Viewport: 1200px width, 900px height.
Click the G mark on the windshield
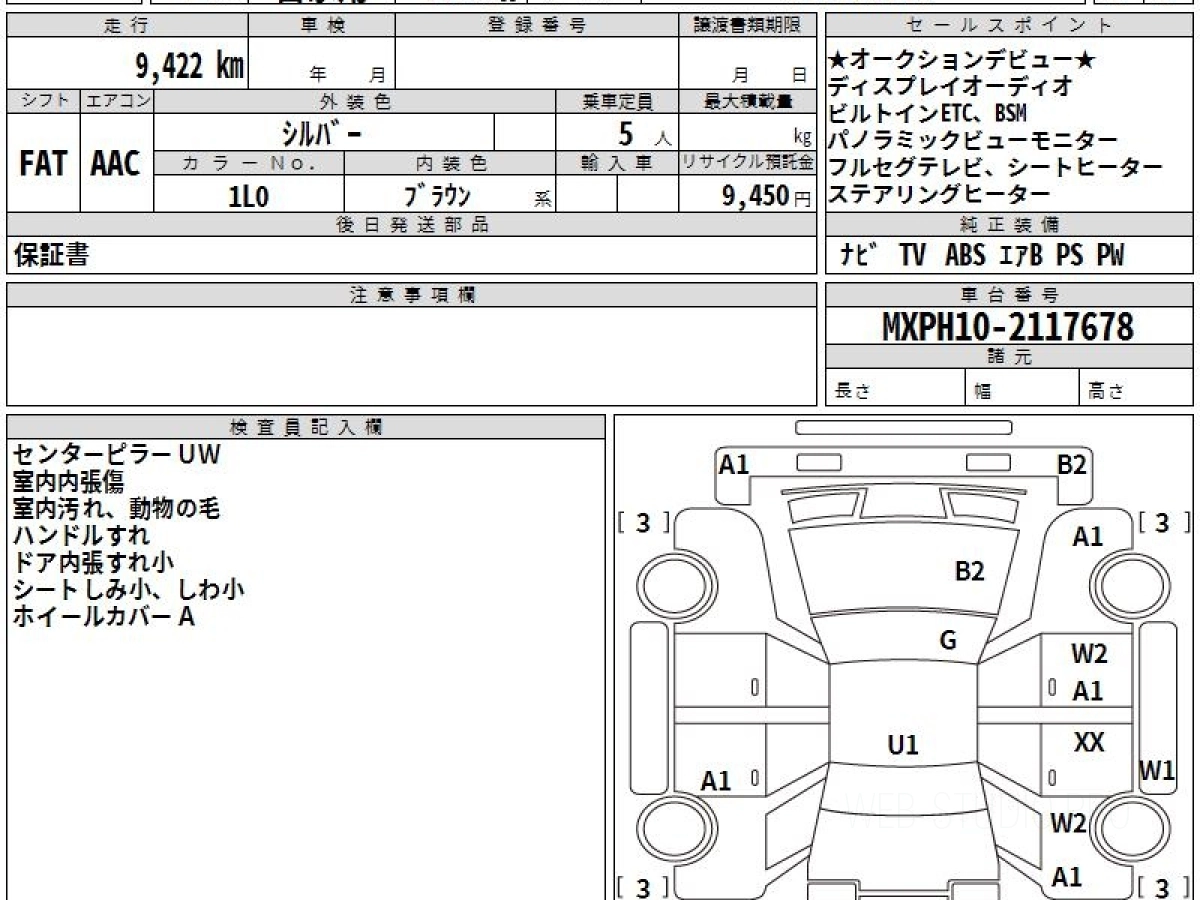(x=948, y=641)
